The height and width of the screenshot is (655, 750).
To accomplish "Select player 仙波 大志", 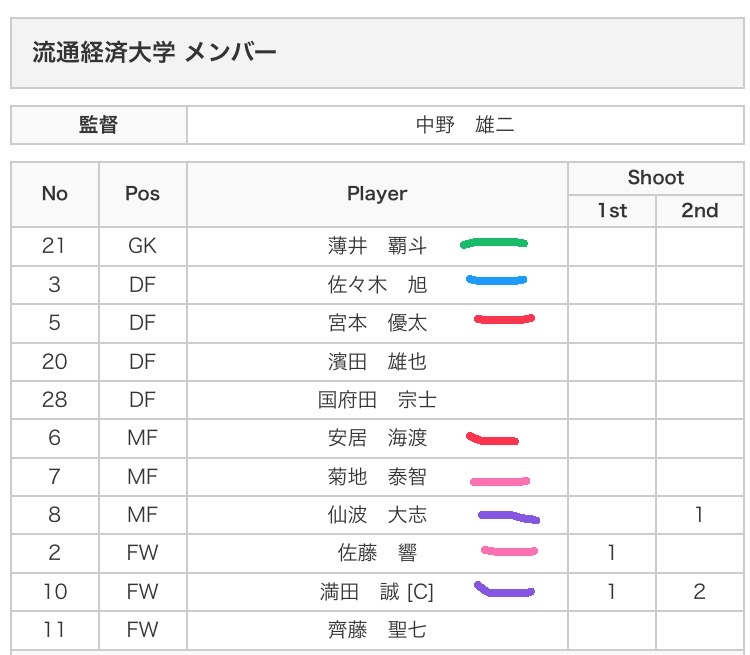I will tap(377, 515).
